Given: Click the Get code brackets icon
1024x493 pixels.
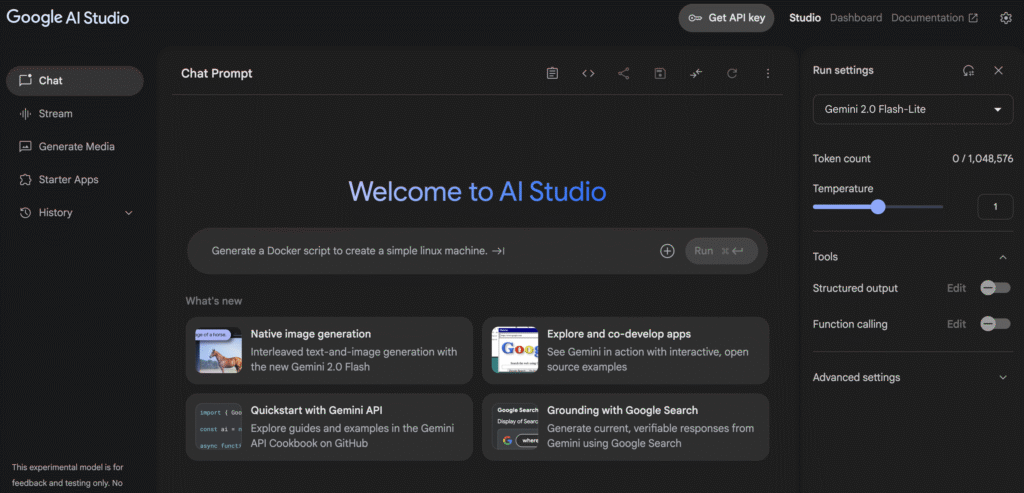Looking at the screenshot, I should pos(588,74).
